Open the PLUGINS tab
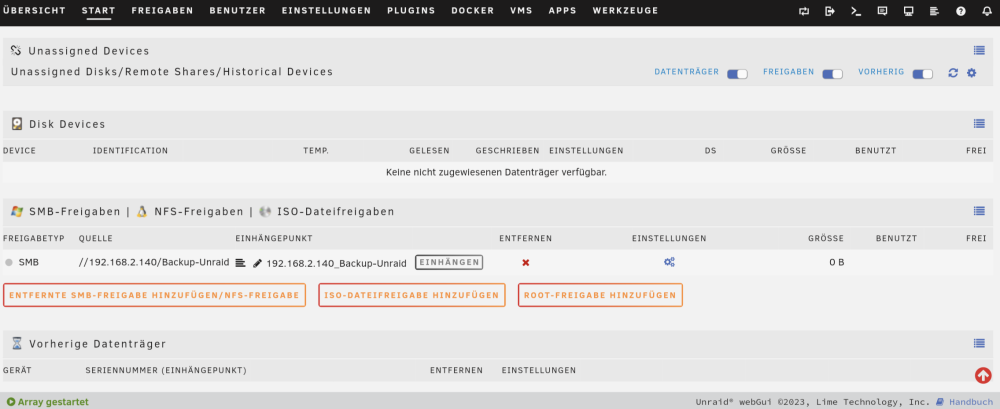The width and height of the screenshot is (1000, 409). 411,11
